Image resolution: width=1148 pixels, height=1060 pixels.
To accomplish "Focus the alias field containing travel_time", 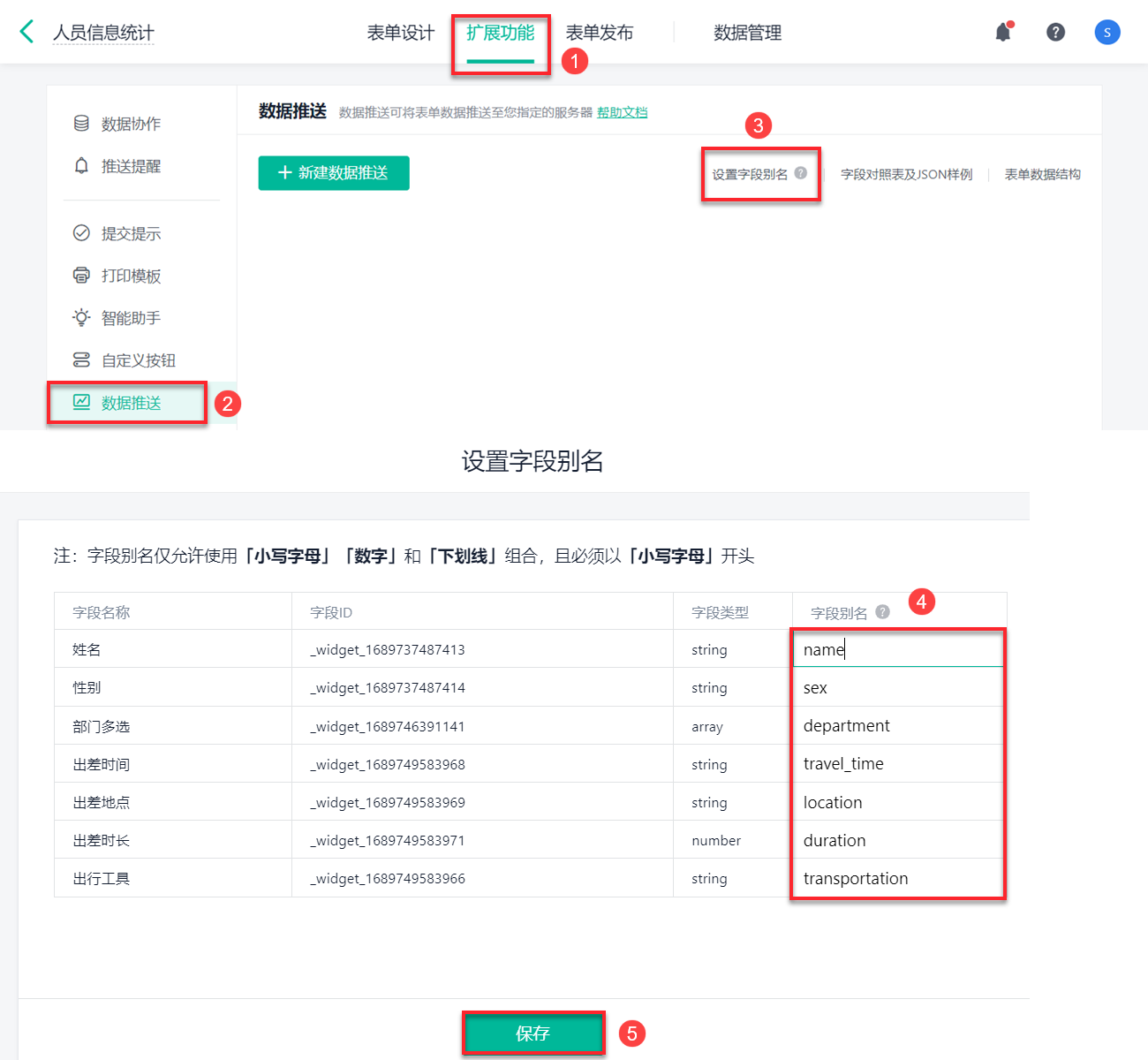I will pos(898,763).
